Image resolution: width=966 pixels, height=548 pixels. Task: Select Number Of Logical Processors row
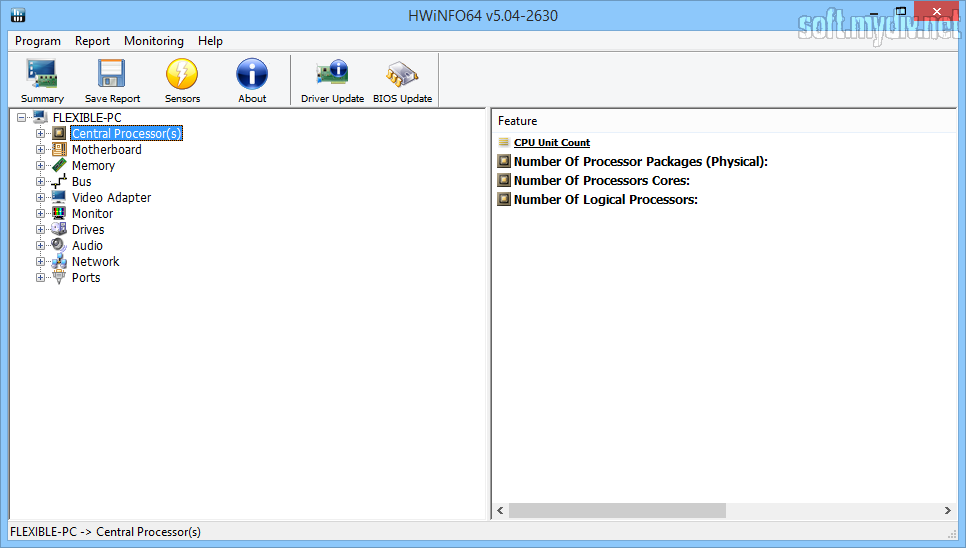point(606,199)
